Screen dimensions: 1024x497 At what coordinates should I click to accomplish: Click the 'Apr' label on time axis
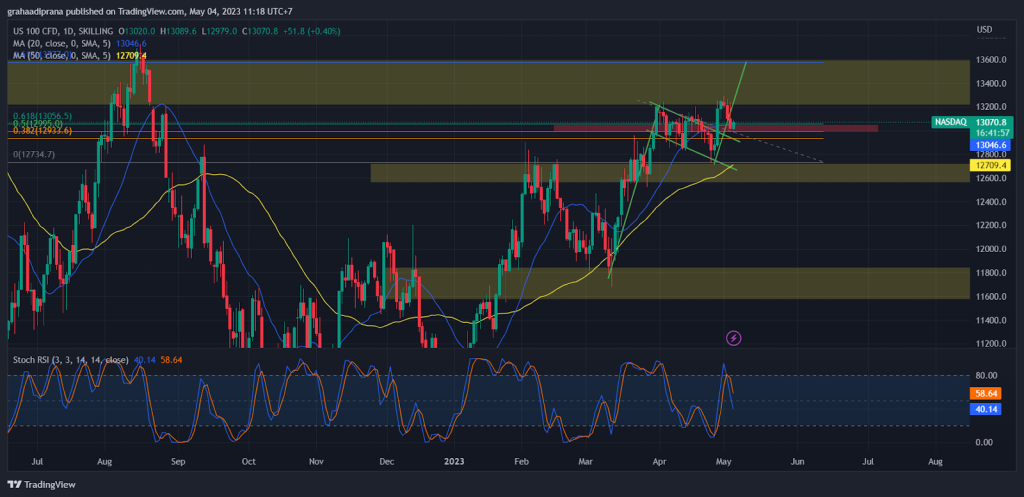click(659, 461)
